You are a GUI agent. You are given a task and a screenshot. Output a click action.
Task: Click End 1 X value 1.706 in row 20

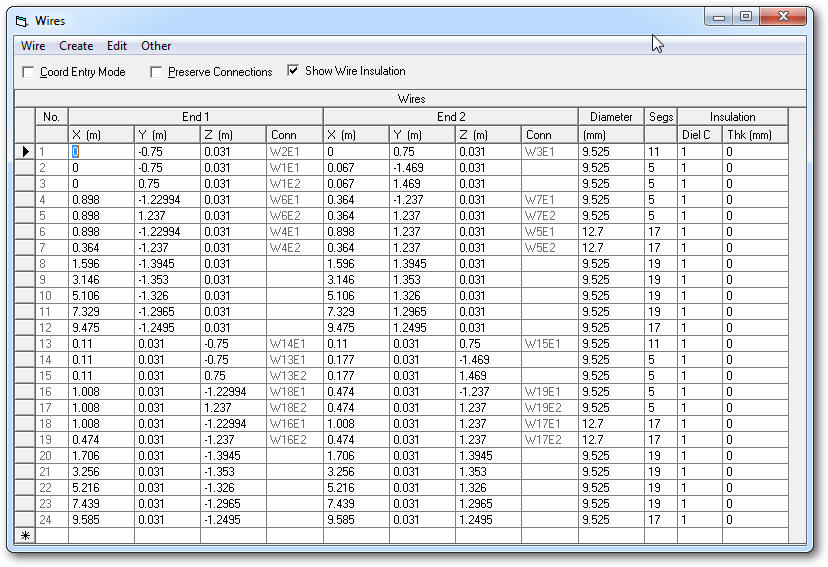[x=101, y=456]
